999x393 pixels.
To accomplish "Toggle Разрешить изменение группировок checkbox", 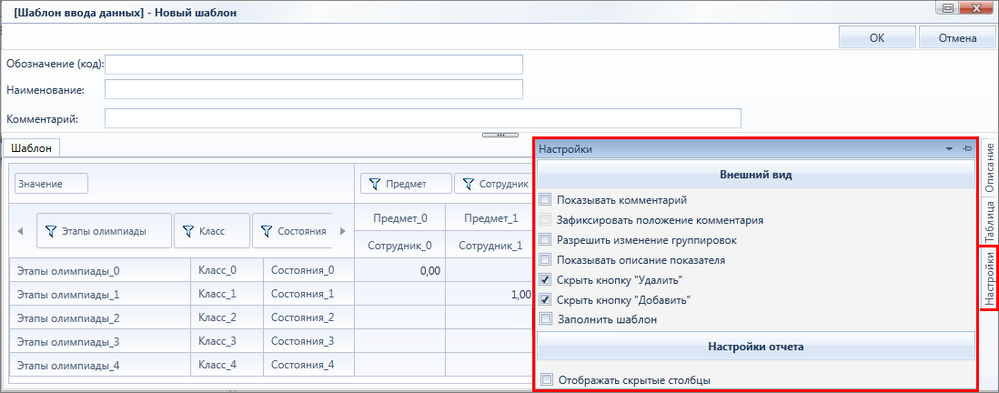I will click(545, 239).
